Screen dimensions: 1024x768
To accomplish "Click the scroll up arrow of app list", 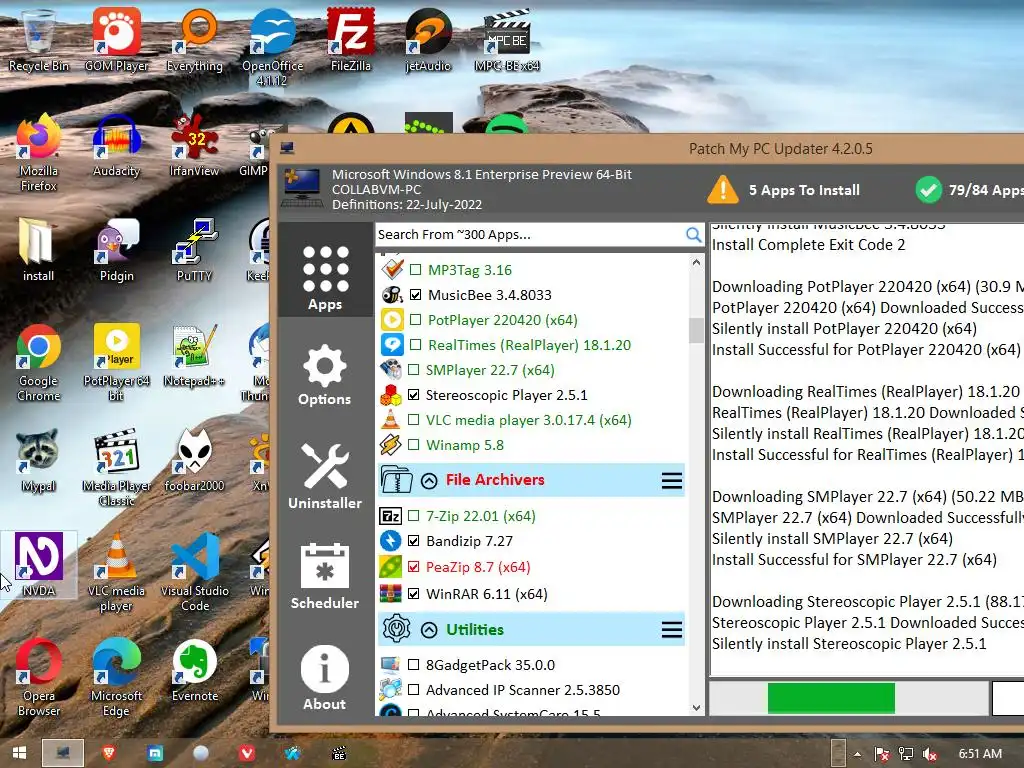I will pos(696,263).
